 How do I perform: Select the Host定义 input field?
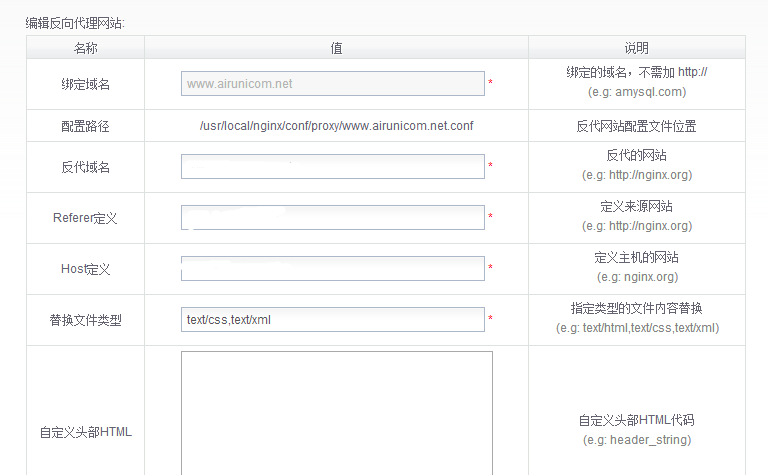pyautogui.click(x=332, y=269)
